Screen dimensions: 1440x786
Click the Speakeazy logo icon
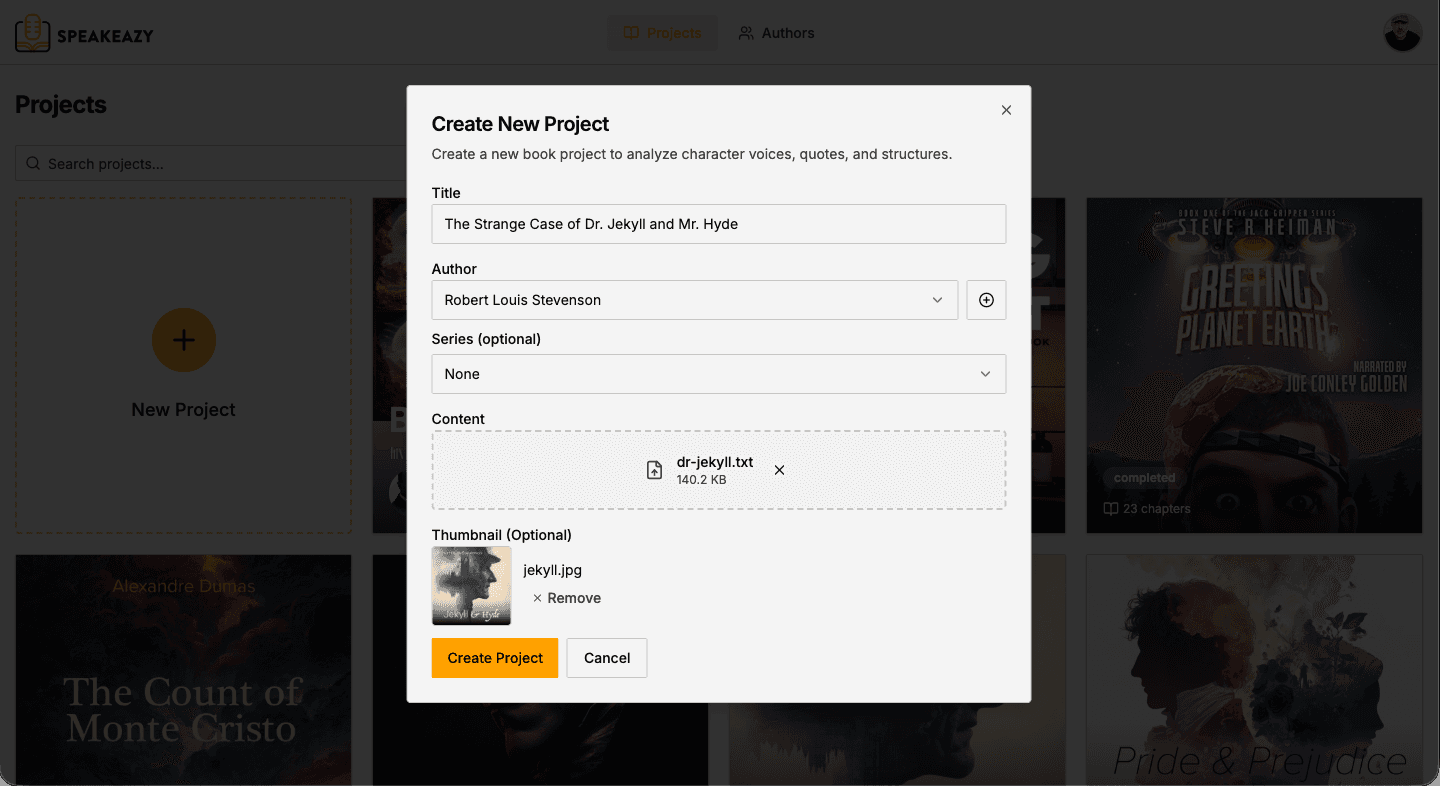30,32
